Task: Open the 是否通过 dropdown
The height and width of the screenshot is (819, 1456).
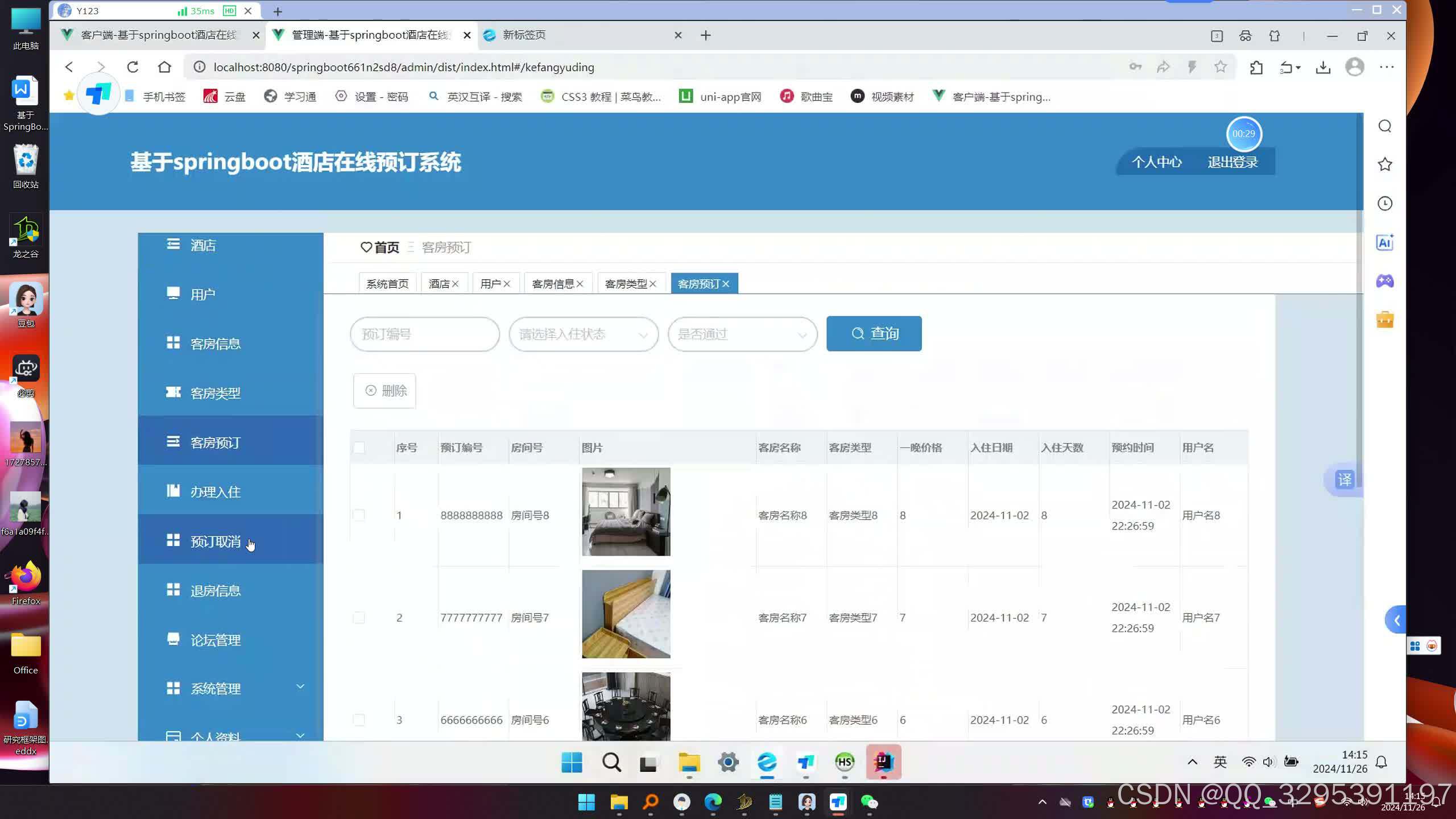Action: pos(742,334)
